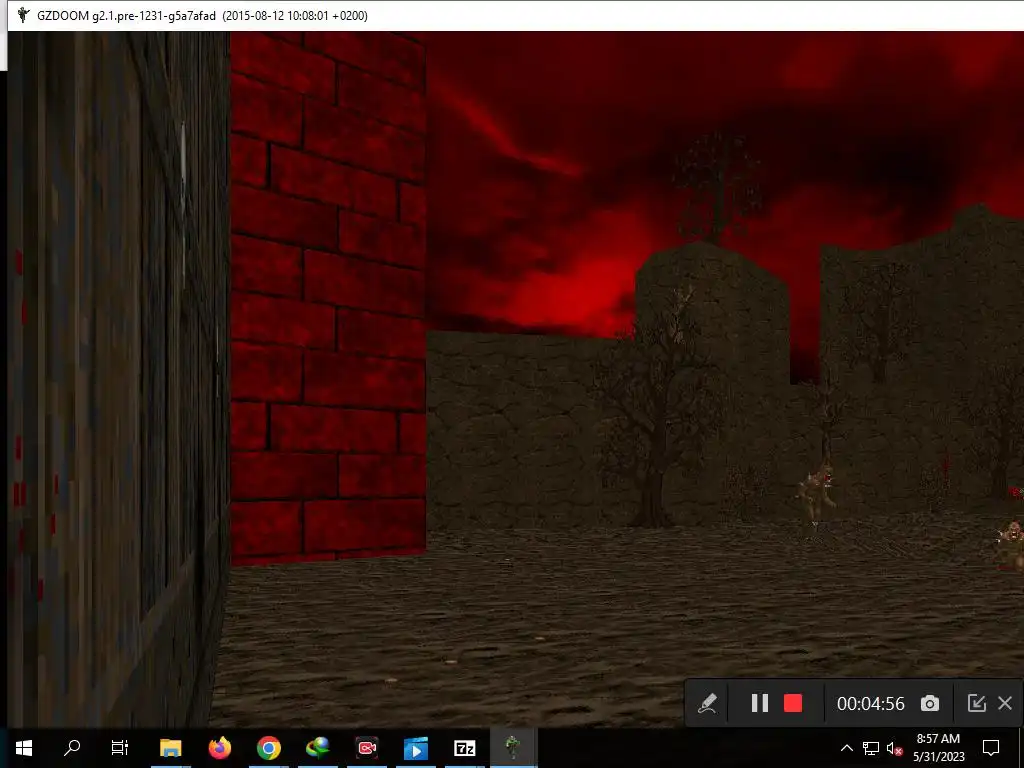Take a screenshot with the camera icon
Screen dimensions: 1024x768
click(x=930, y=703)
